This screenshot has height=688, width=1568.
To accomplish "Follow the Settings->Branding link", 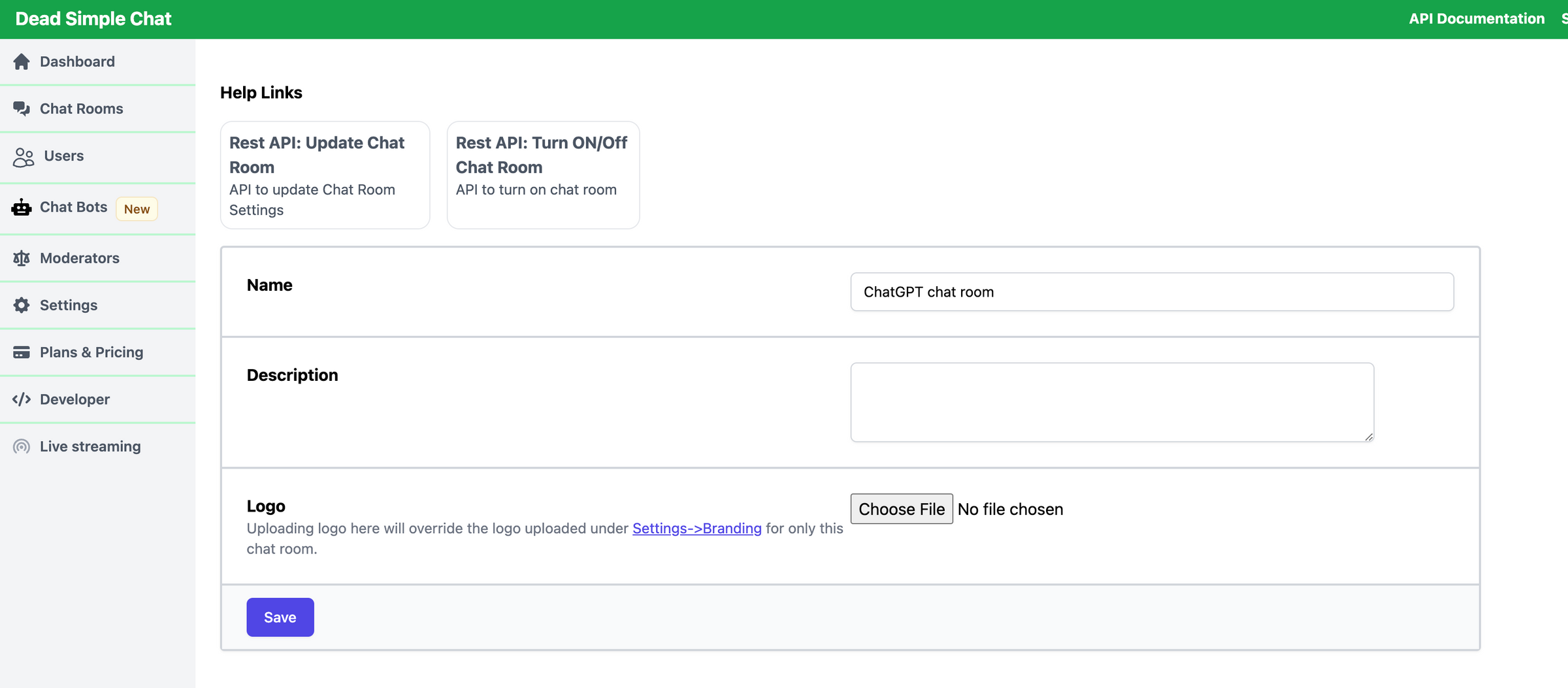I will (x=696, y=528).
